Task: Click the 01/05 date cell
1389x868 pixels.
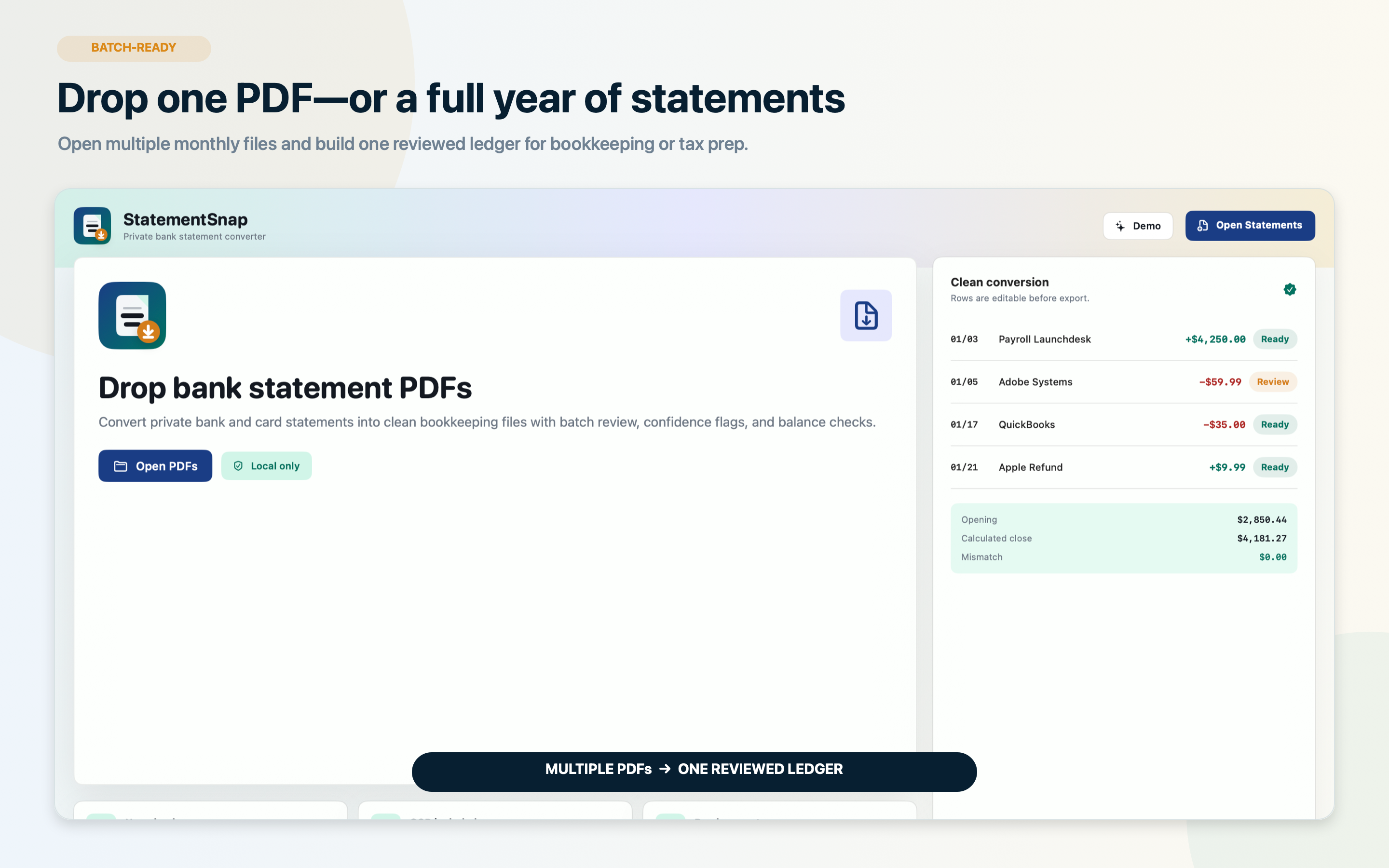Action: [964, 382]
